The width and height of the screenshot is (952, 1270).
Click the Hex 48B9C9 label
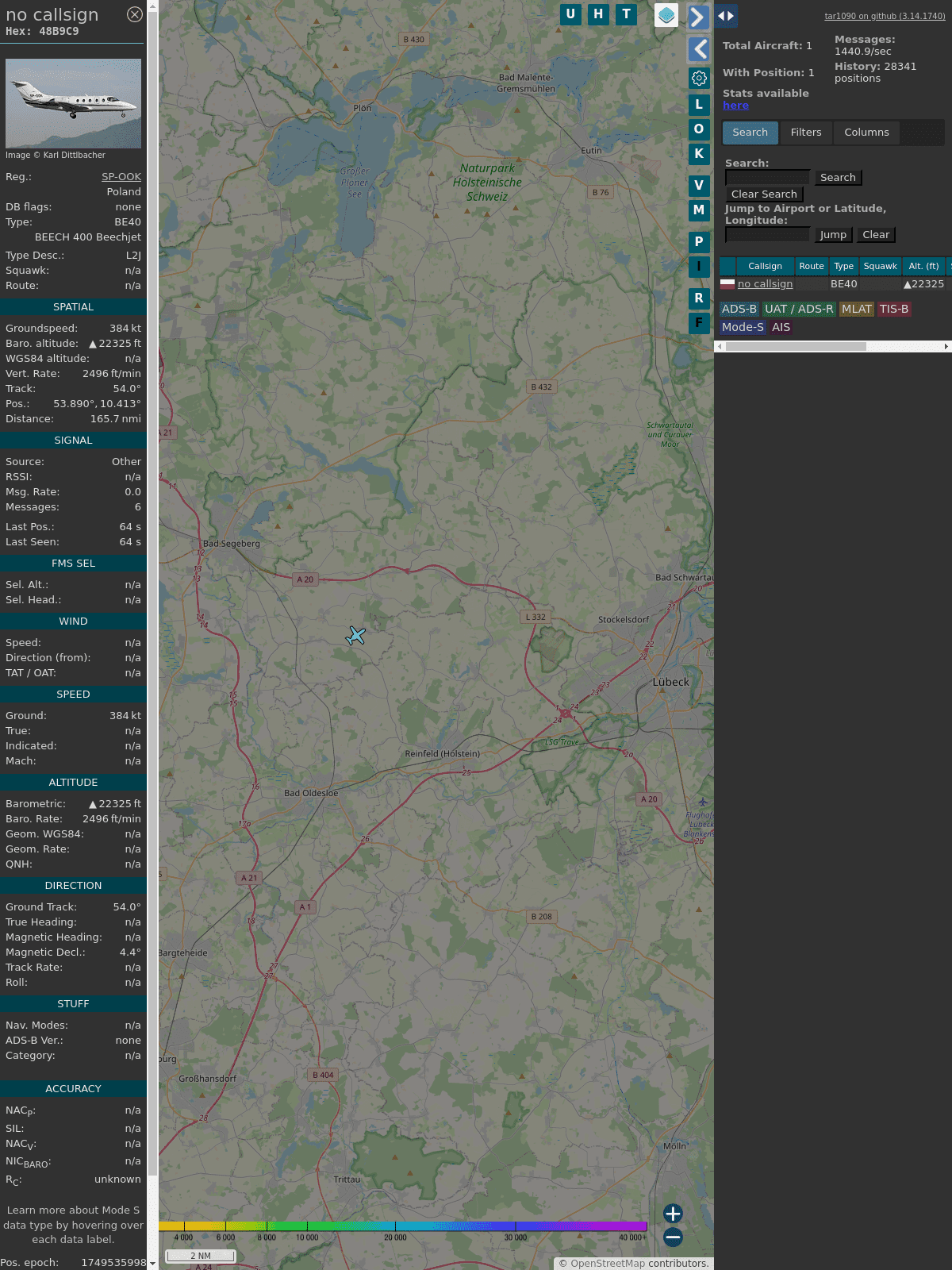[42, 32]
